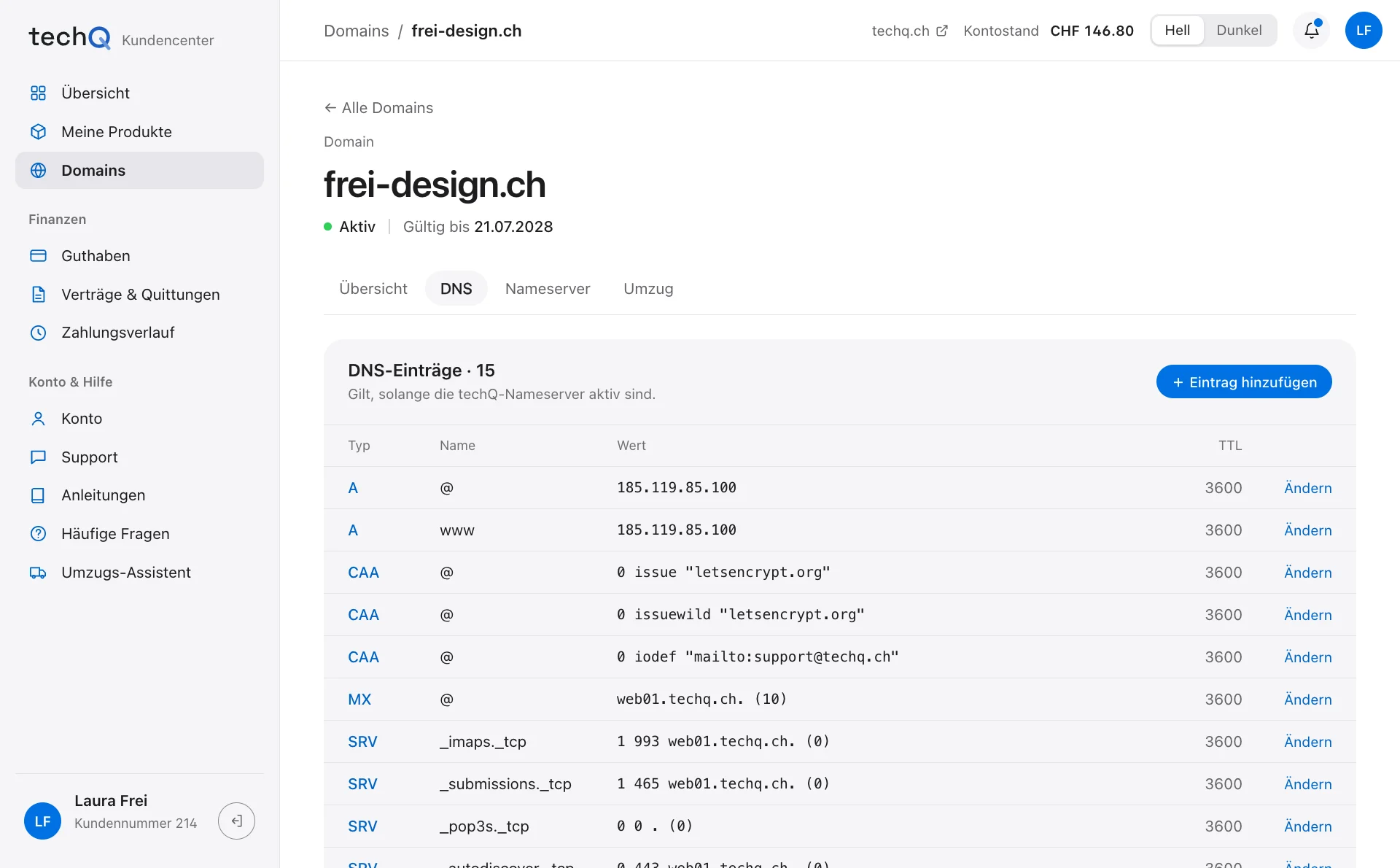Image resolution: width=1400 pixels, height=868 pixels.
Task: Click the back arrow before Alle Domains
Action: pos(330,108)
